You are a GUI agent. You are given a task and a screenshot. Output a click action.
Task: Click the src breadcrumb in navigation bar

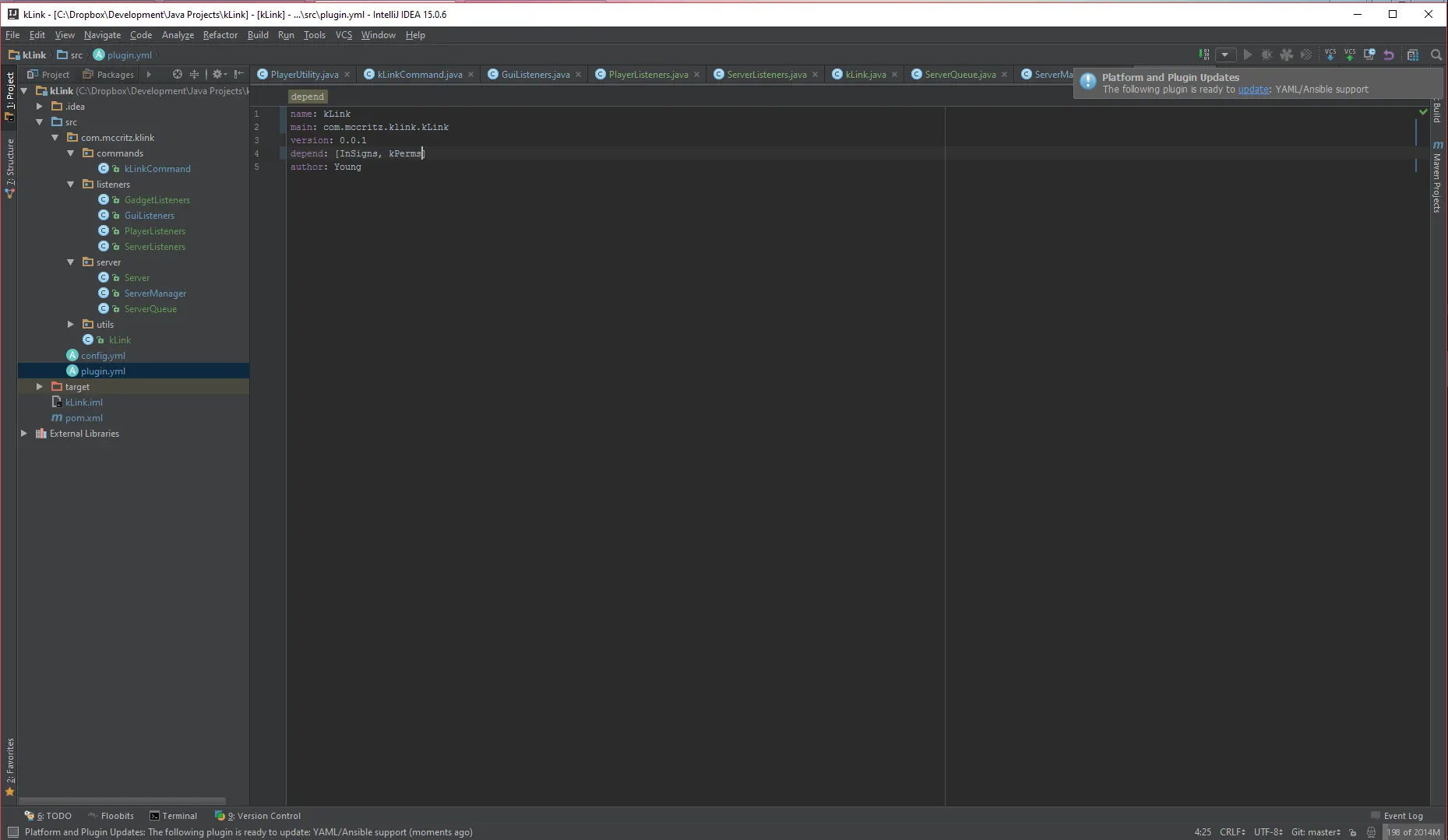pyautogui.click(x=69, y=55)
